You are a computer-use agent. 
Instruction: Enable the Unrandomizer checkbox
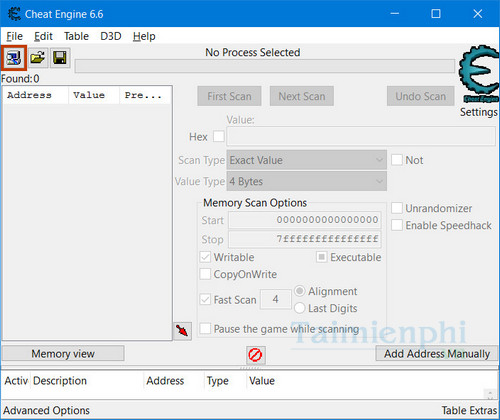point(397,208)
